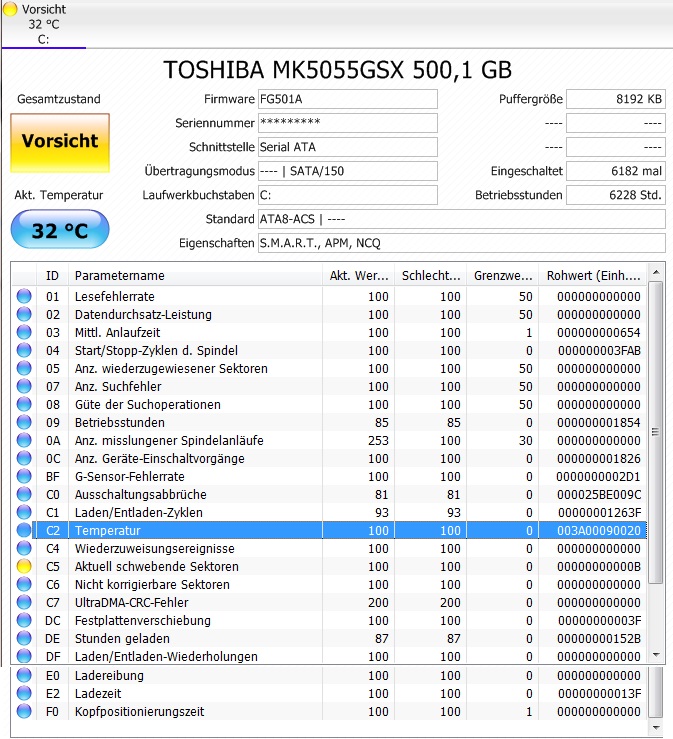673x739 pixels.
Task: Sort by Parametername column header
Action: 195,276
